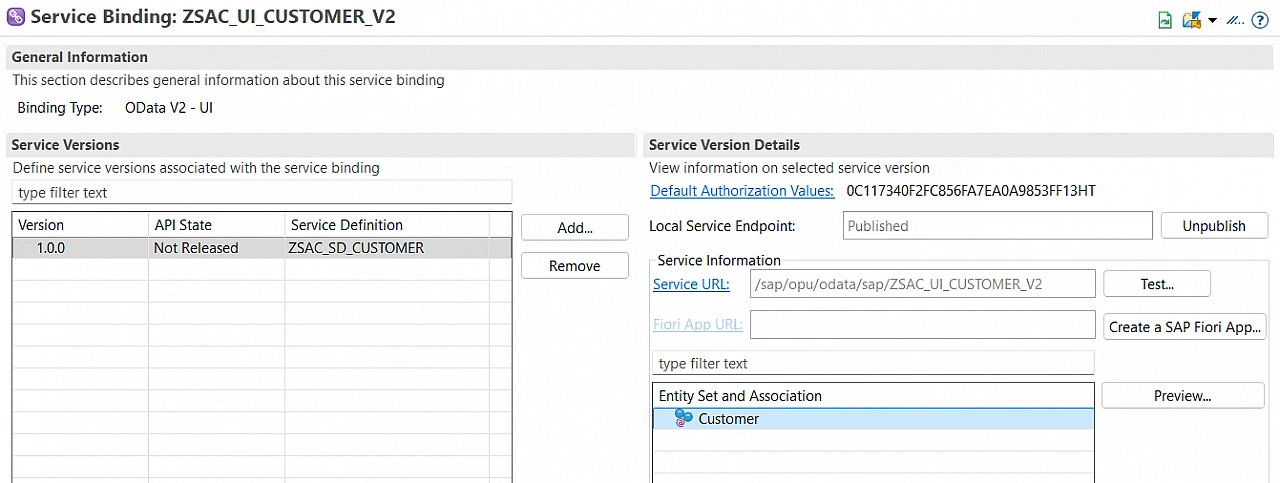Click the Remove button

coord(575,266)
